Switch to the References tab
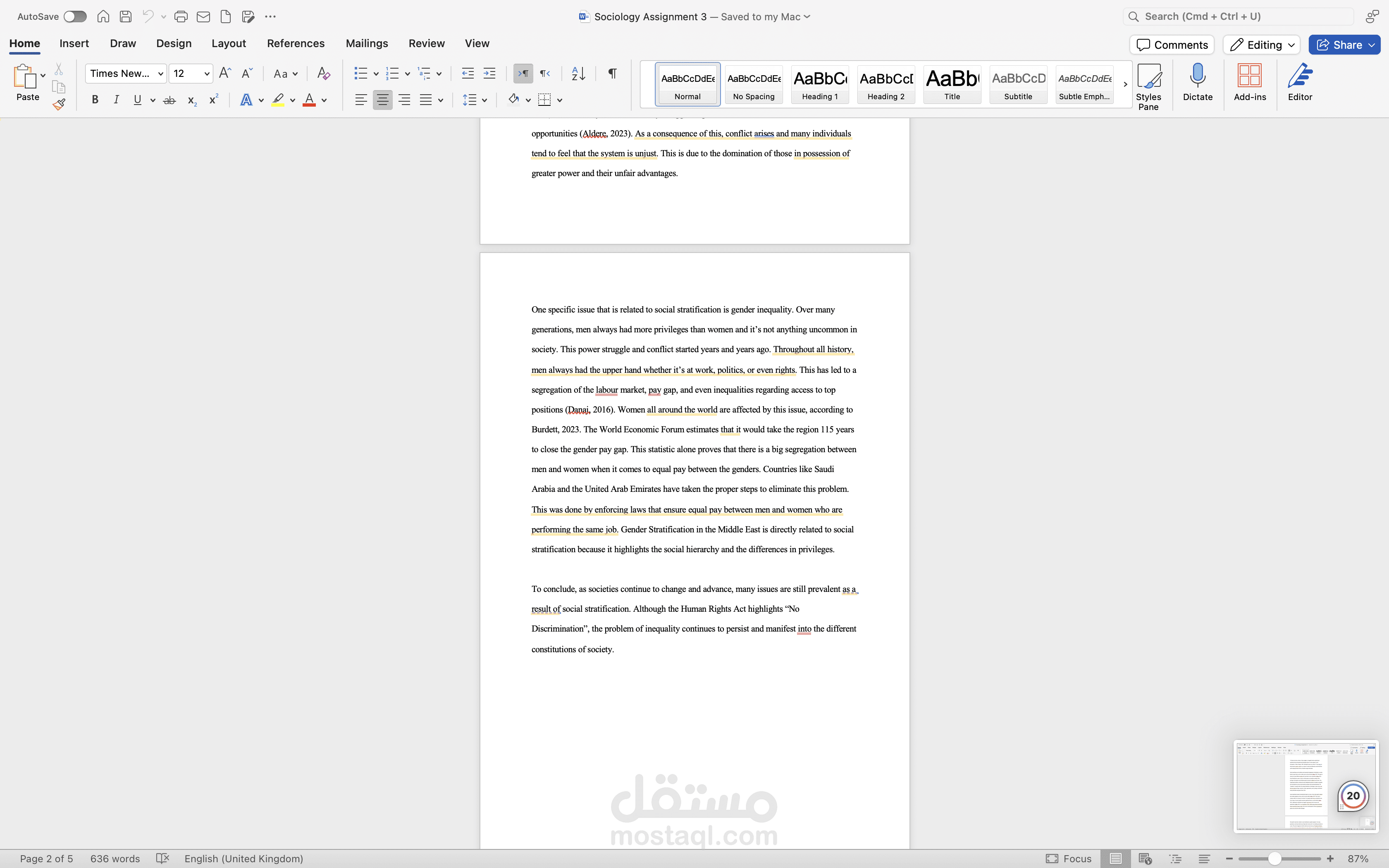Viewport: 1389px width, 868px height. [295, 43]
